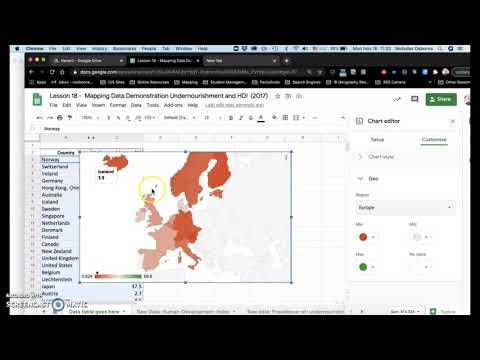Open the Format menu in Sheets

[118, 105]
